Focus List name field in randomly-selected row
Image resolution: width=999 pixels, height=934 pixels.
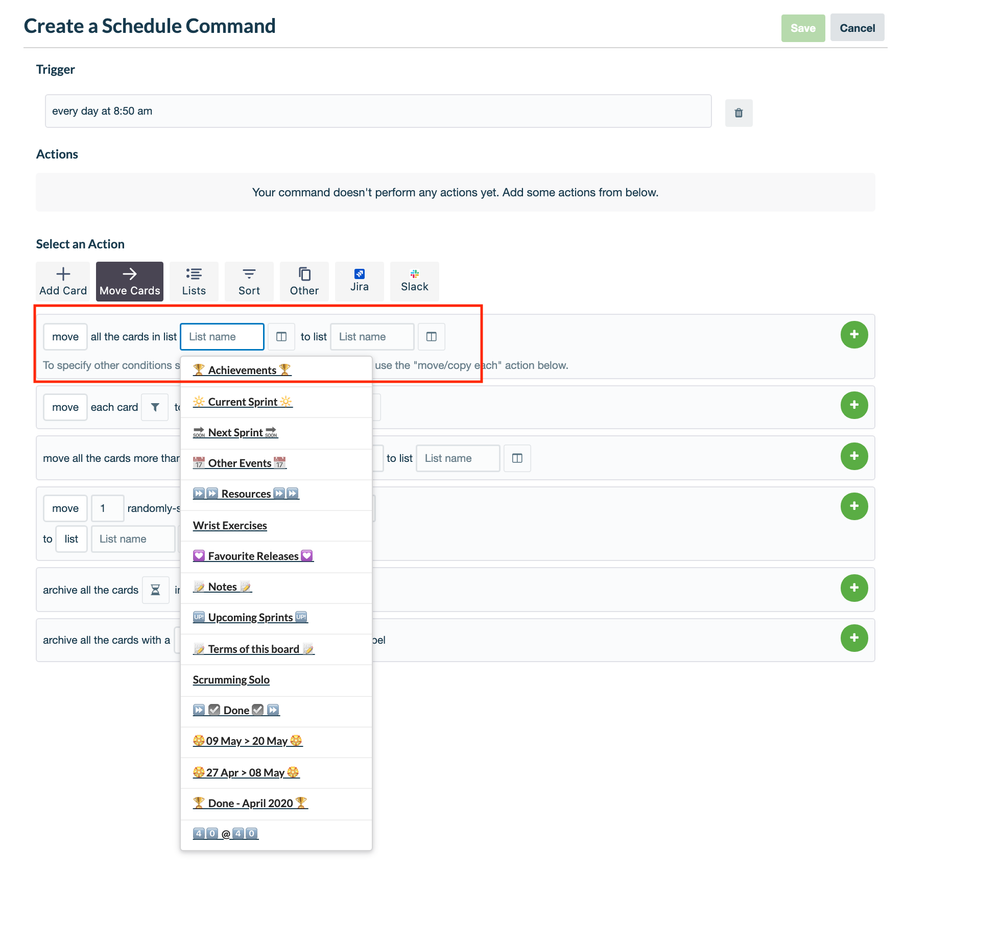click(133, 539)
